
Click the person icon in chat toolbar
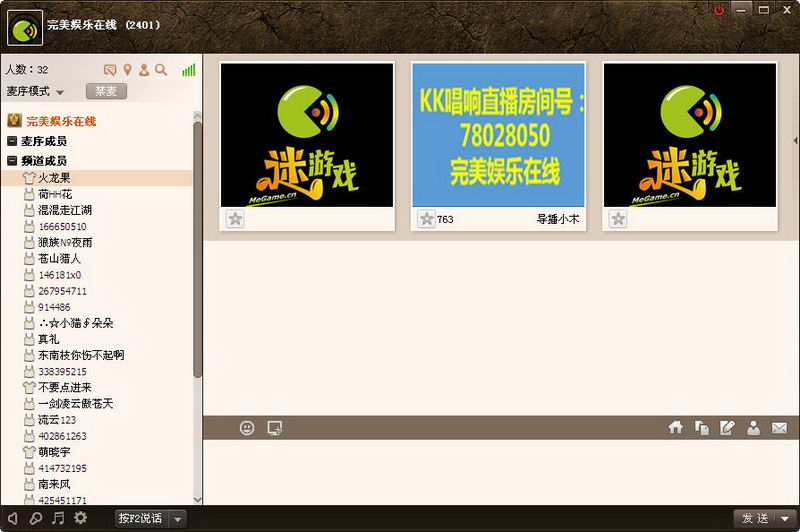[753, 427]
